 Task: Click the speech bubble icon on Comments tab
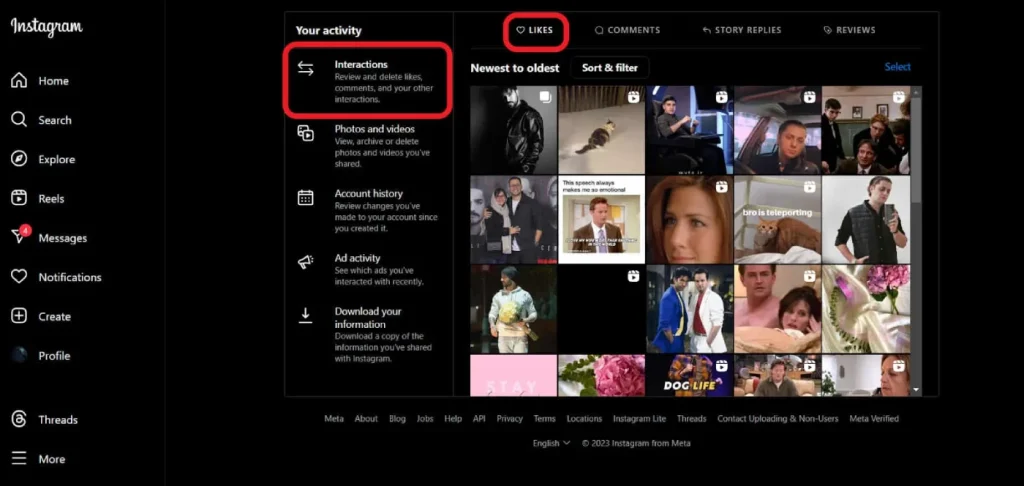point(600,30)
